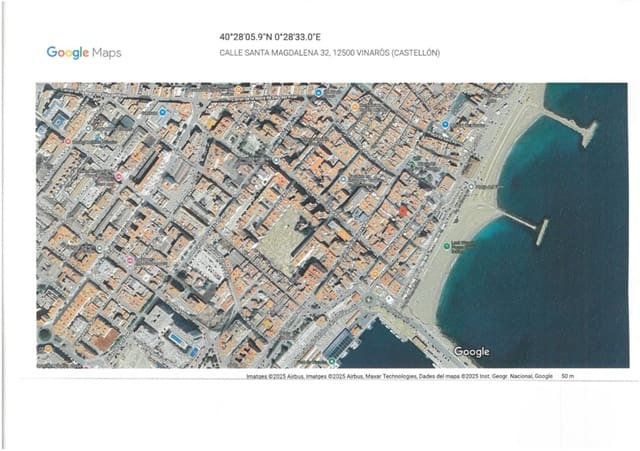
Task: Click the imagery copyright attribution text
Action: (x=400, y=376)
